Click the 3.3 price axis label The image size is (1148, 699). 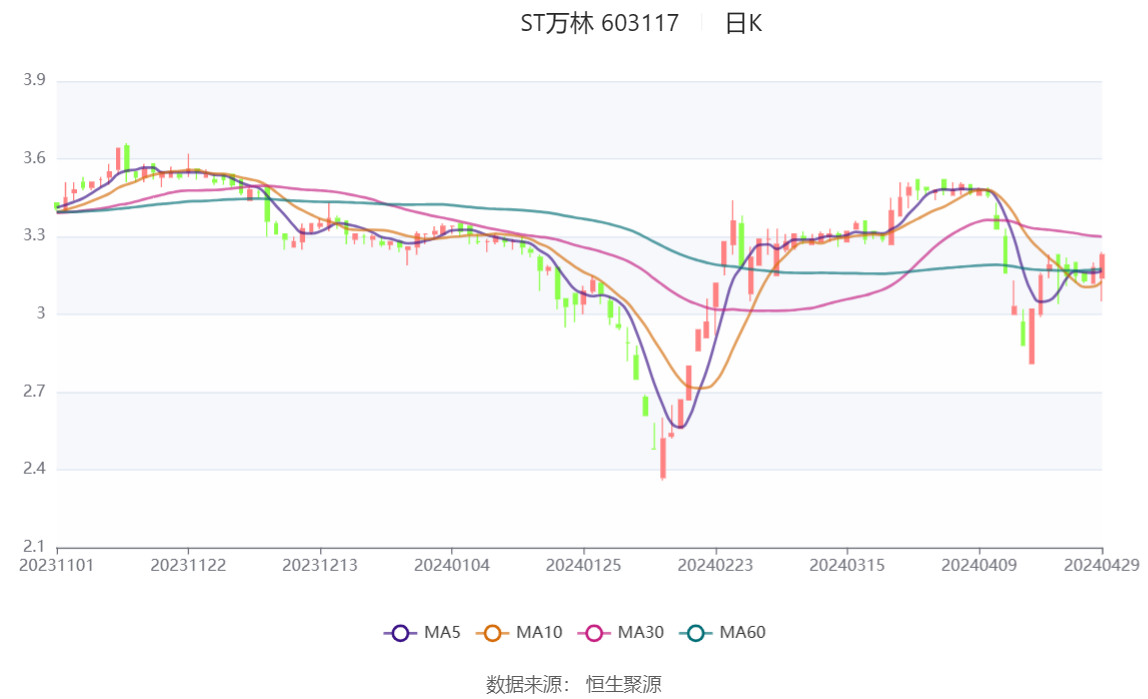coord(34,236)
